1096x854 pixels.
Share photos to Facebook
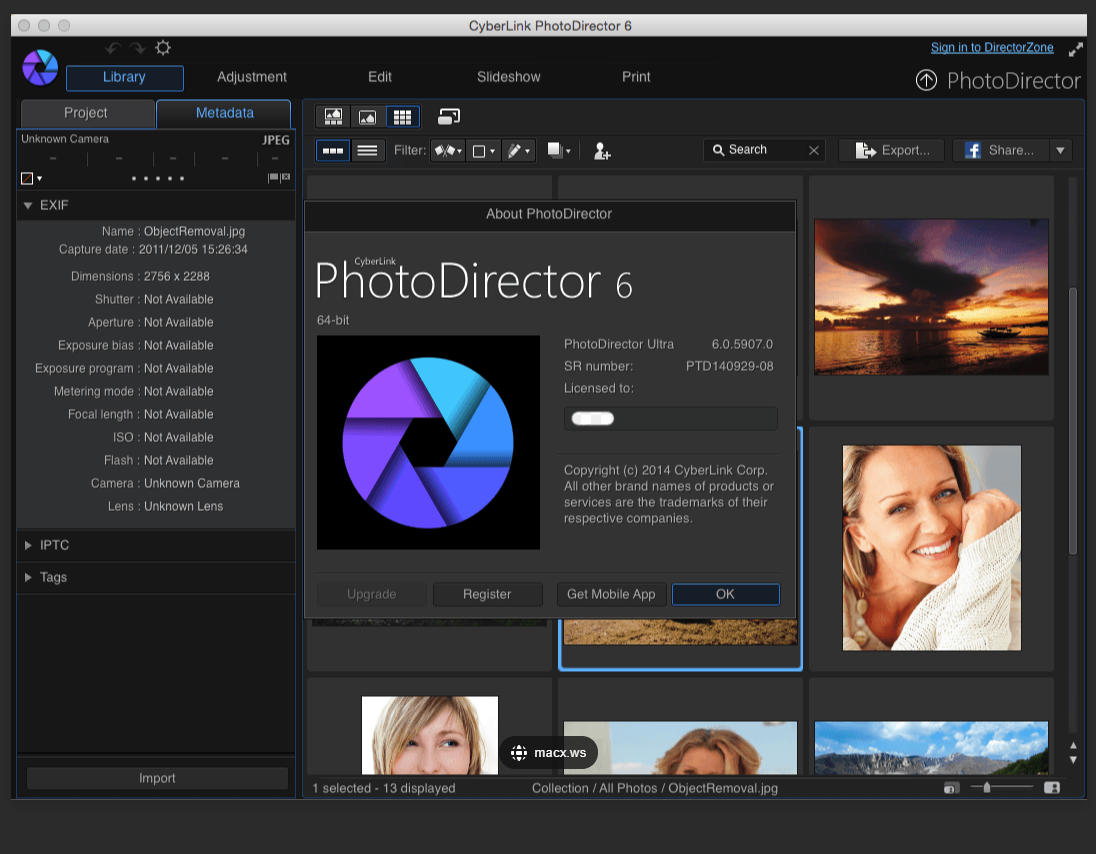click(x=1001, y=150)
